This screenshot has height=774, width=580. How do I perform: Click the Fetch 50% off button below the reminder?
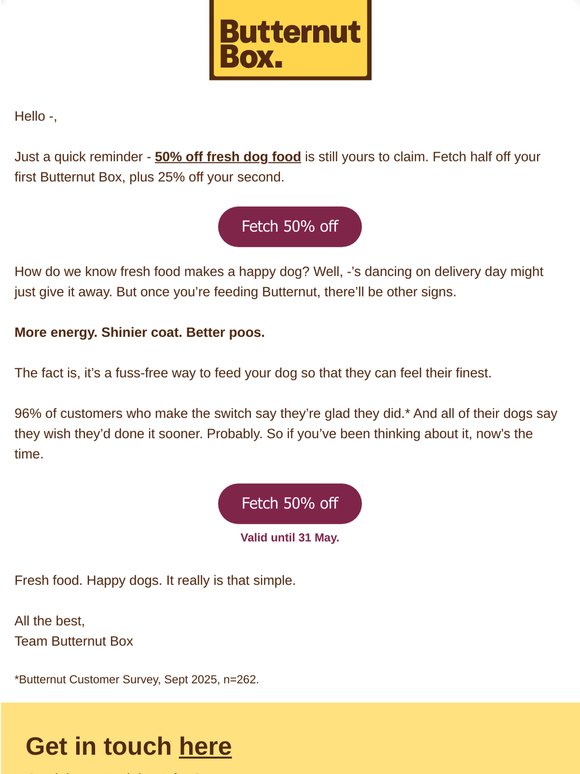[x=290, y=227]
